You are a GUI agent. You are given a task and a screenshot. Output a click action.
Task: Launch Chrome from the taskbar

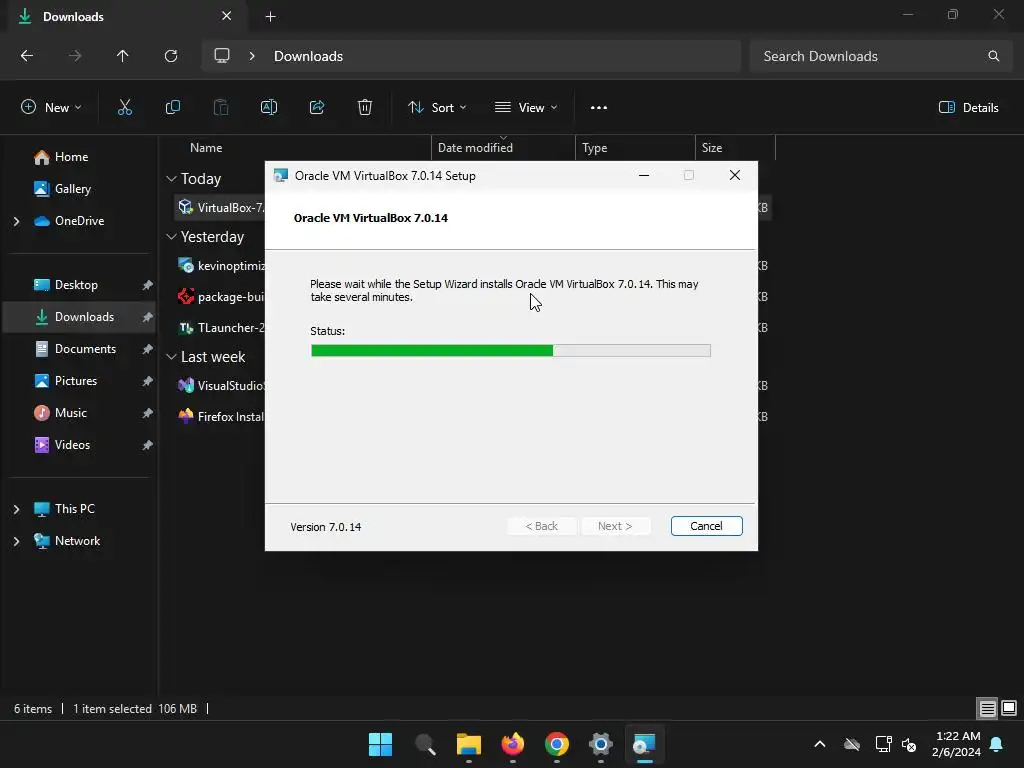pos(557,744)
